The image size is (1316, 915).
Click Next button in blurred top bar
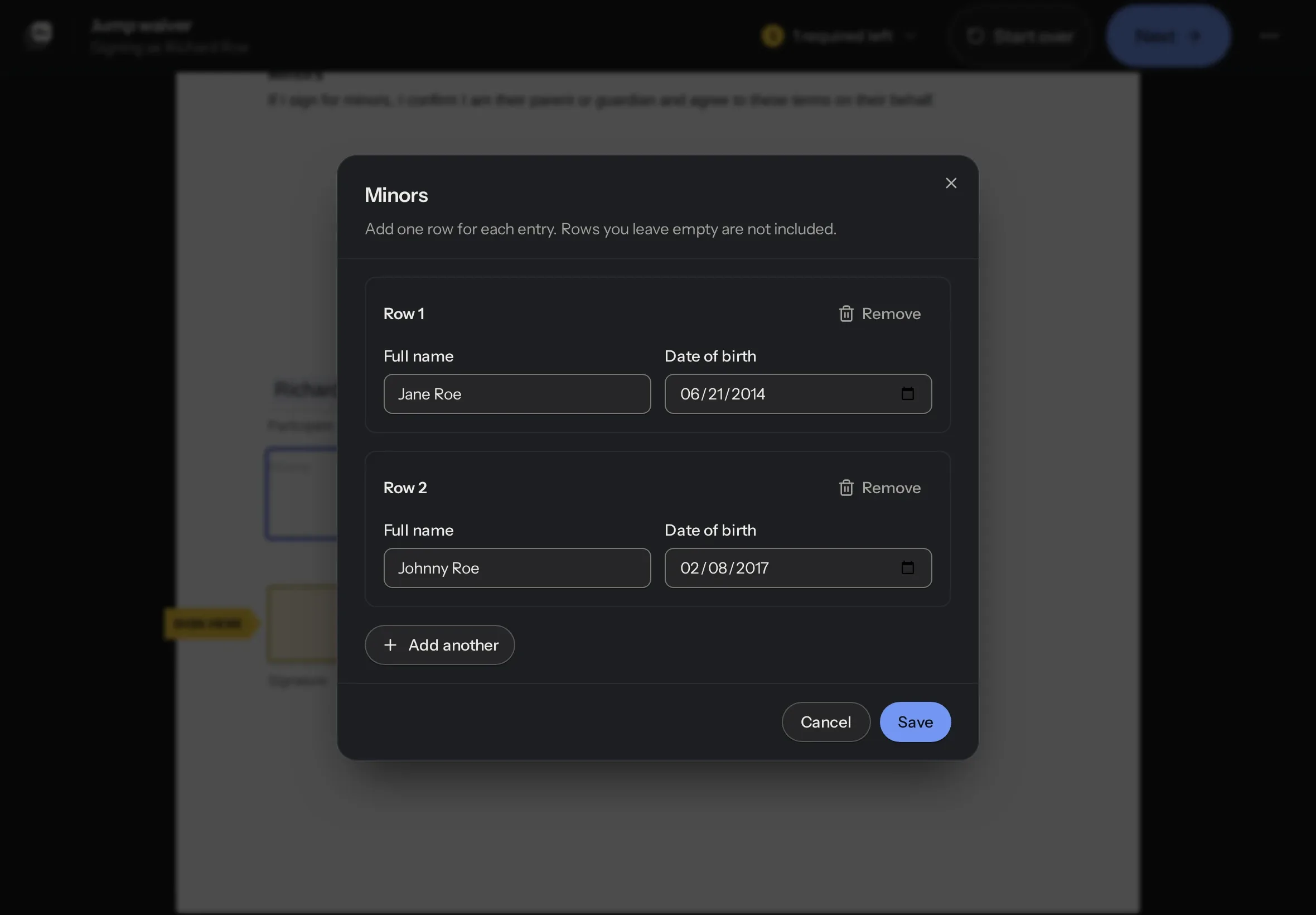1168,36
